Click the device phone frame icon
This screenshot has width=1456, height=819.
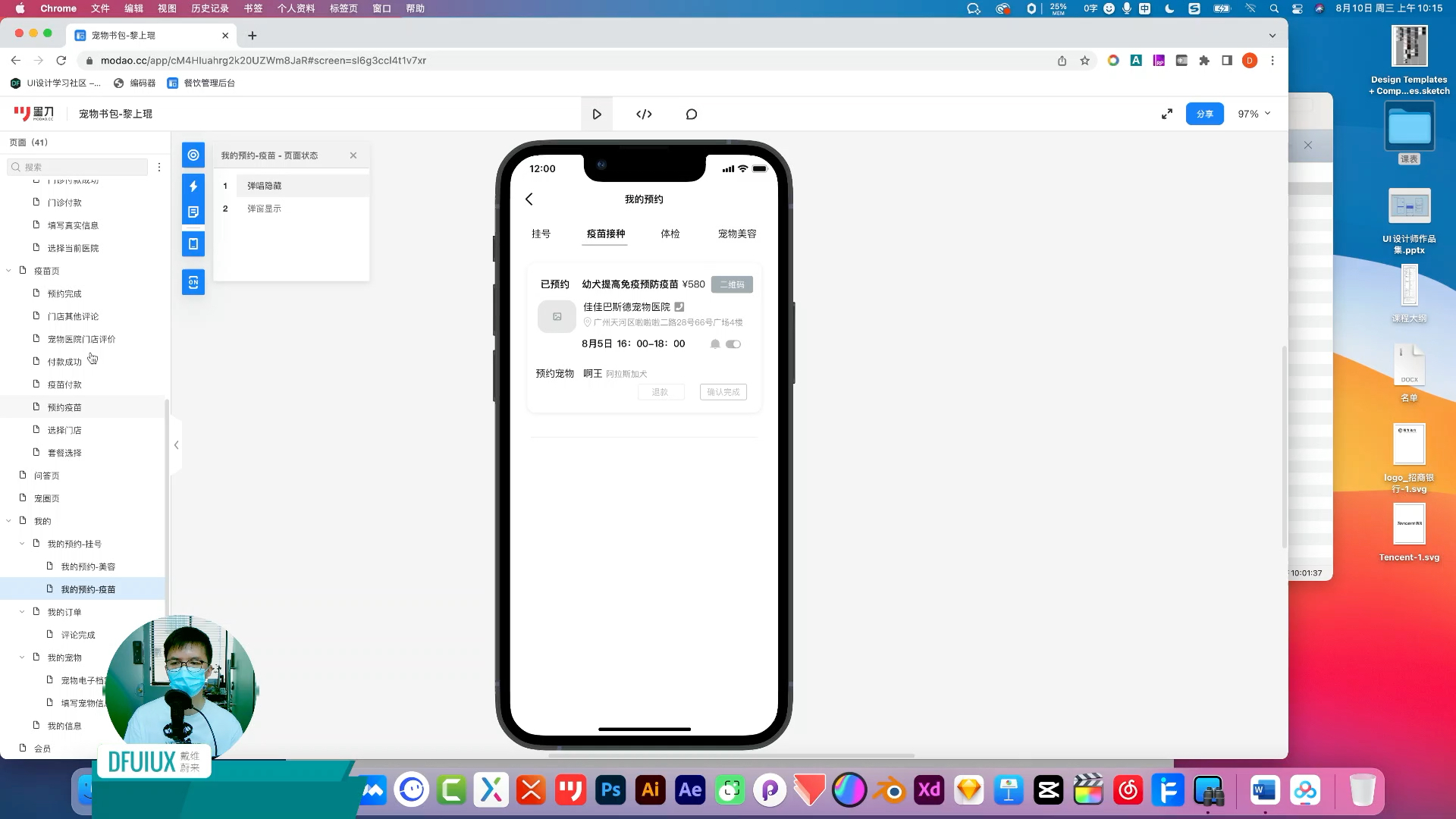193,244
